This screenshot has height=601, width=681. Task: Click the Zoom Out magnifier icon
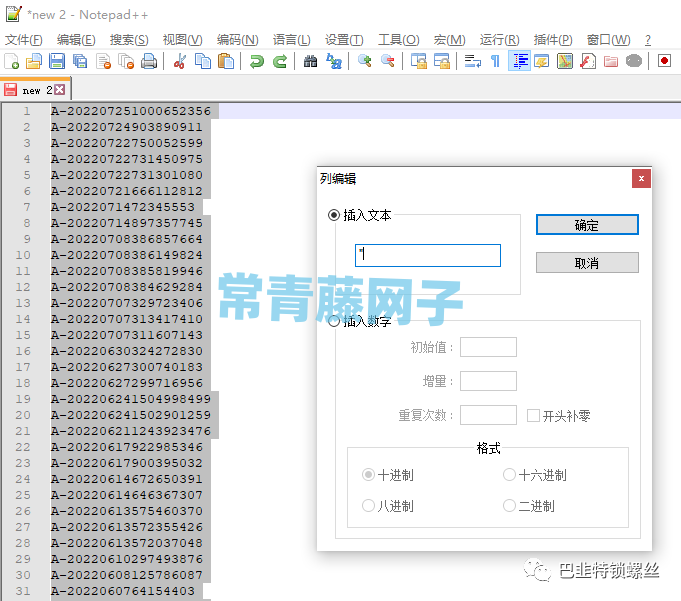point(387,61)
